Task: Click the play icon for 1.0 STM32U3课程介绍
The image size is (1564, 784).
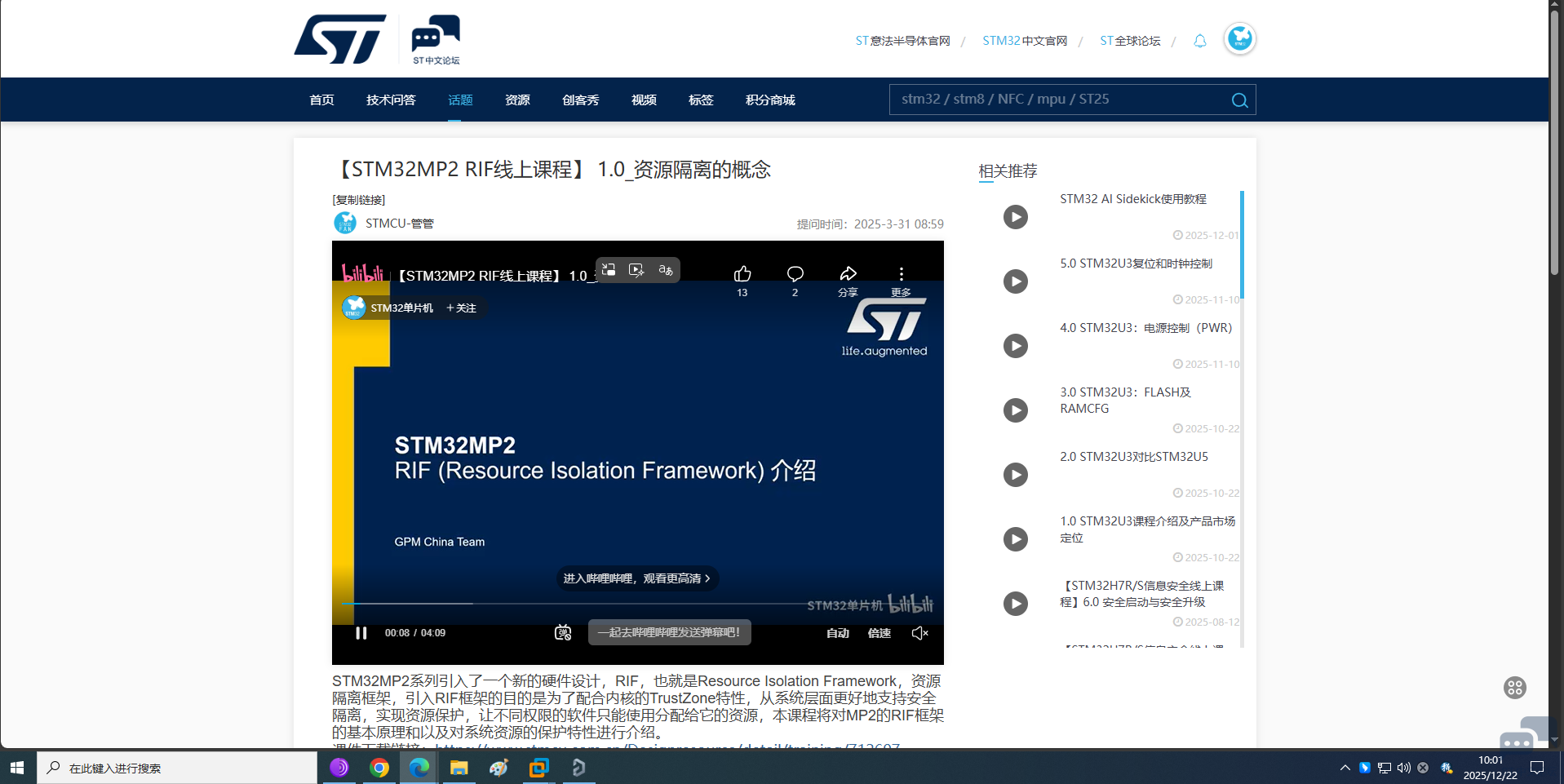Action: (x=1015, y=539)
